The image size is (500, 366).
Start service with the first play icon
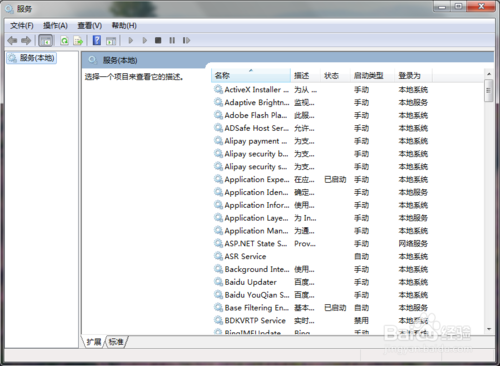(131, 40)
